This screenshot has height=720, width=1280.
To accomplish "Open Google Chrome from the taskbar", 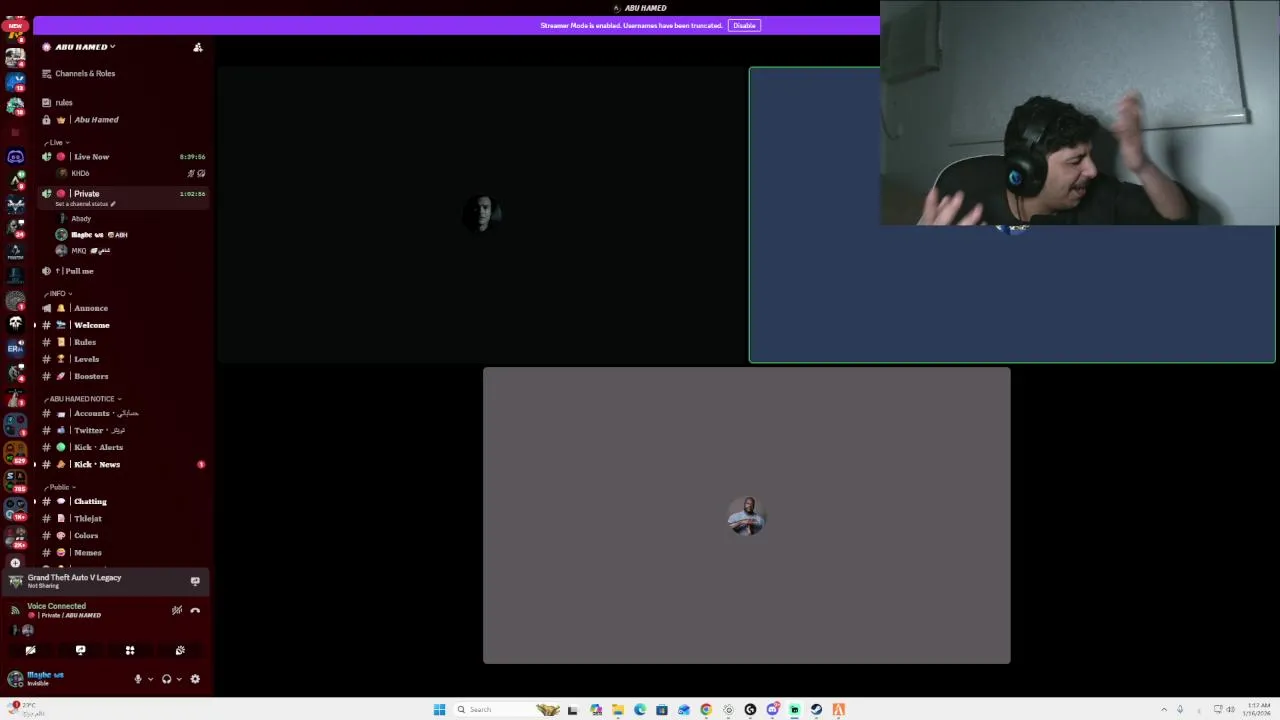I will point(706,710).
